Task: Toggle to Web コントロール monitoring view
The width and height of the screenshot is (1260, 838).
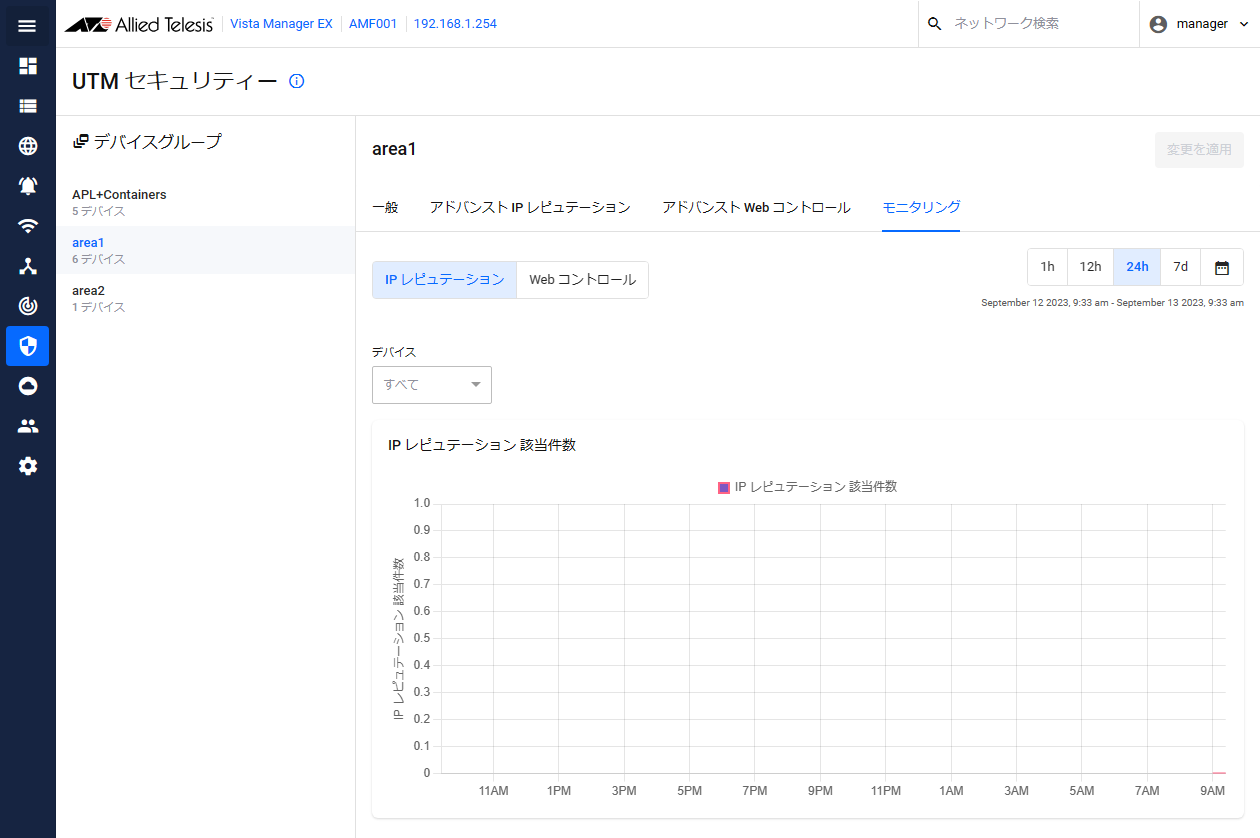Action: 582,280
